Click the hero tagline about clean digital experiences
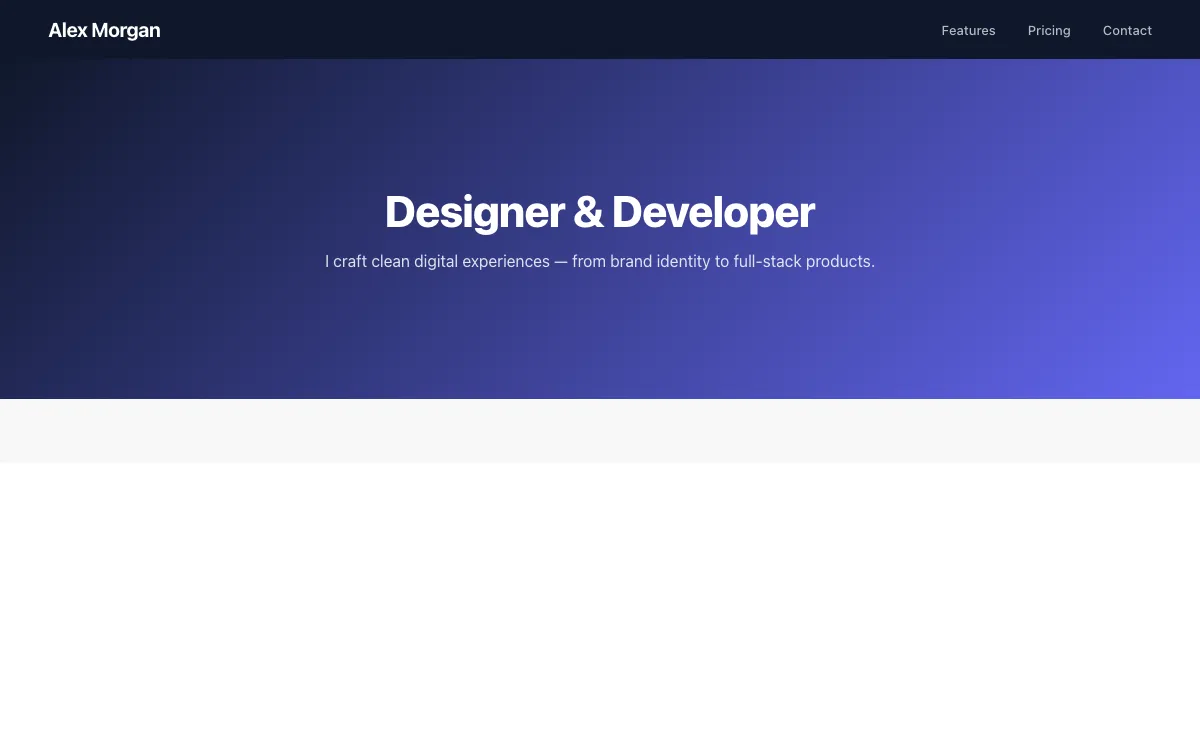This screenshot has width=1200, height=750. (600, 261)
